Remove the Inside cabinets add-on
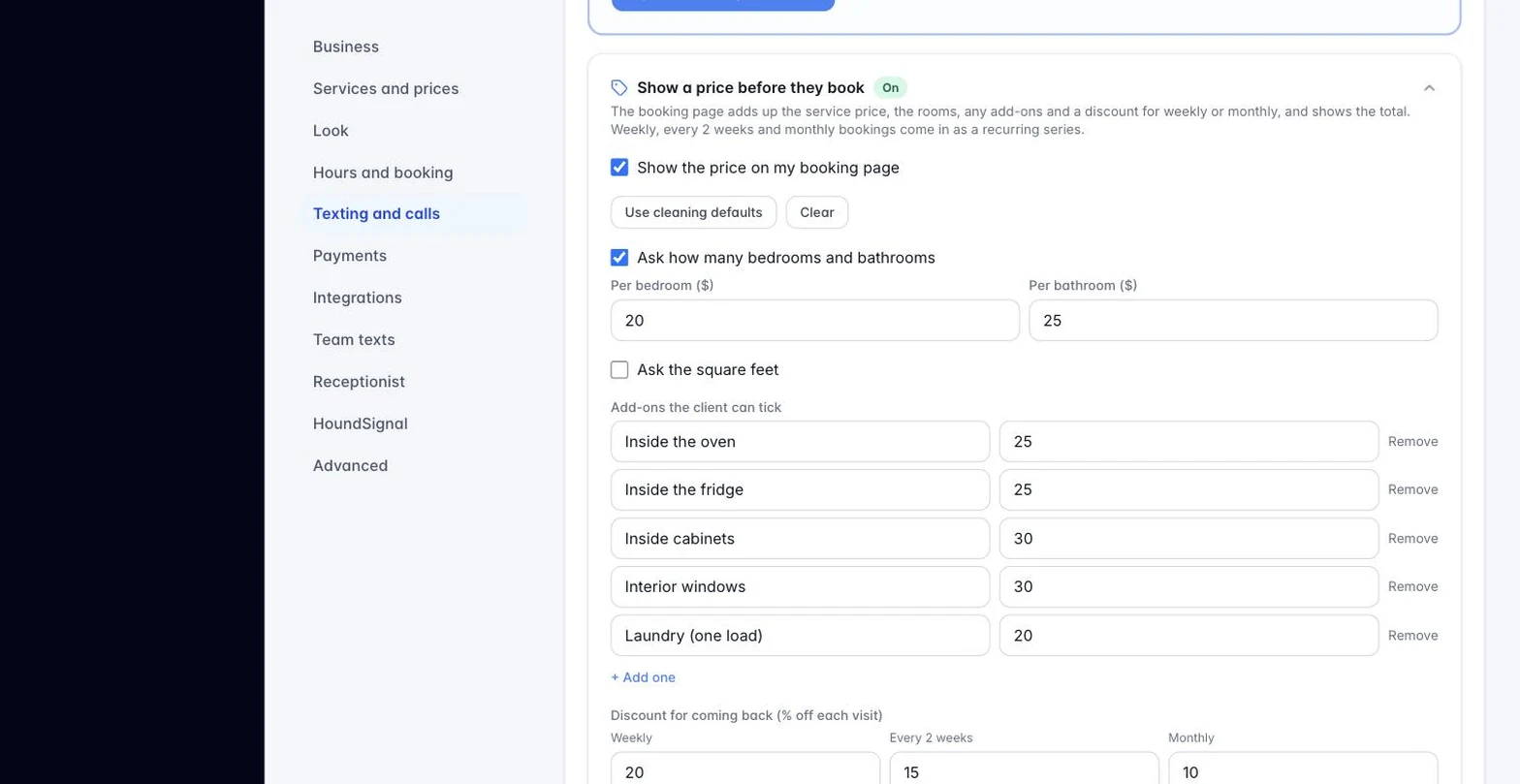This screenshot has width=1520, height=784. 1412,539
